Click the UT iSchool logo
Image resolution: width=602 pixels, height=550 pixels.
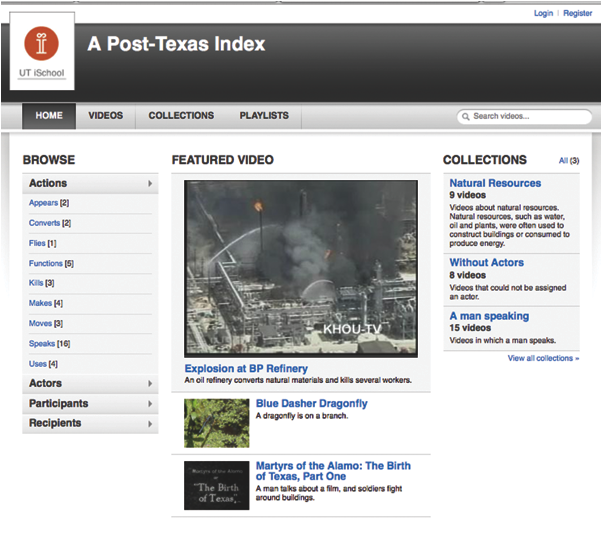42,51
